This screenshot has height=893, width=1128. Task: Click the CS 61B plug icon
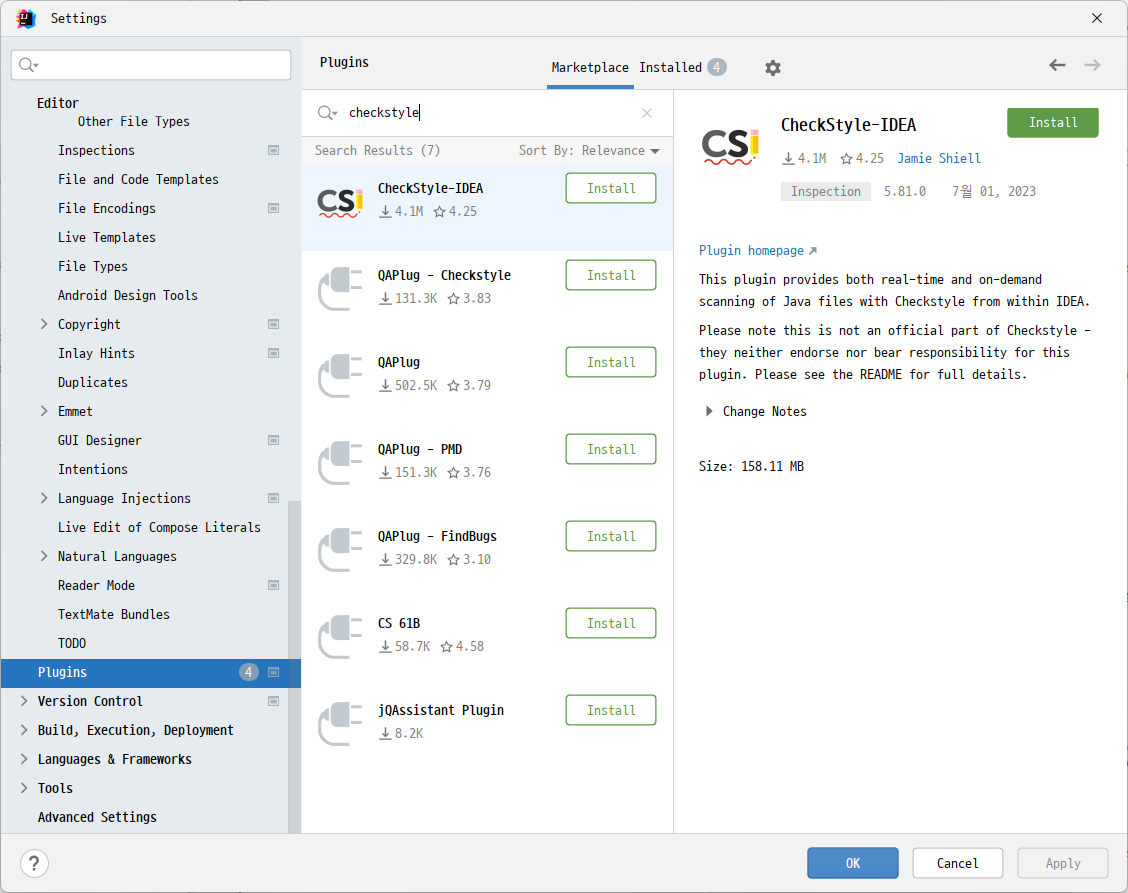pyautogui.click(x=340, y=638)
